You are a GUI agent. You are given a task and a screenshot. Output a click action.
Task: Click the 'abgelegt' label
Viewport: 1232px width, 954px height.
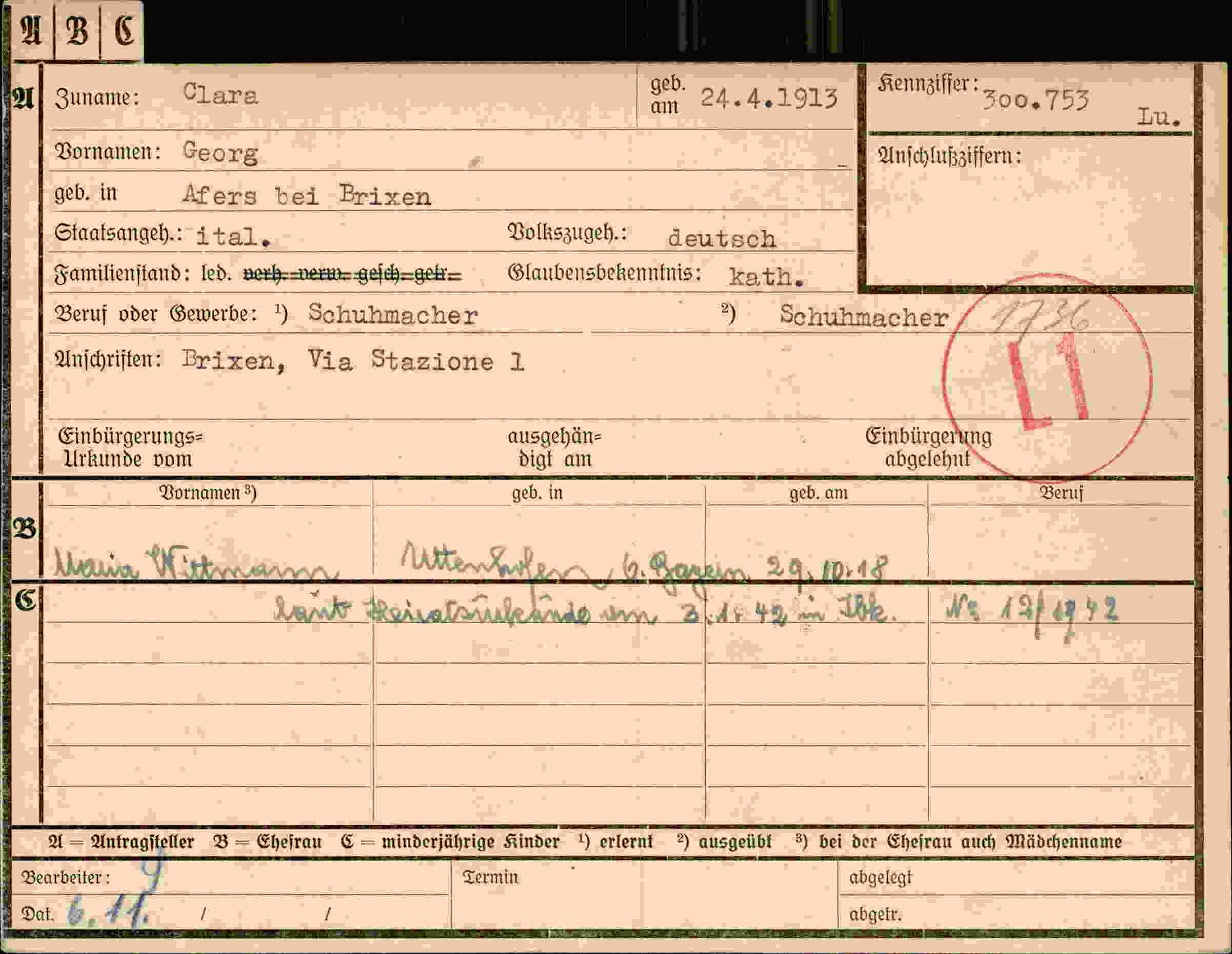(880, 877)
